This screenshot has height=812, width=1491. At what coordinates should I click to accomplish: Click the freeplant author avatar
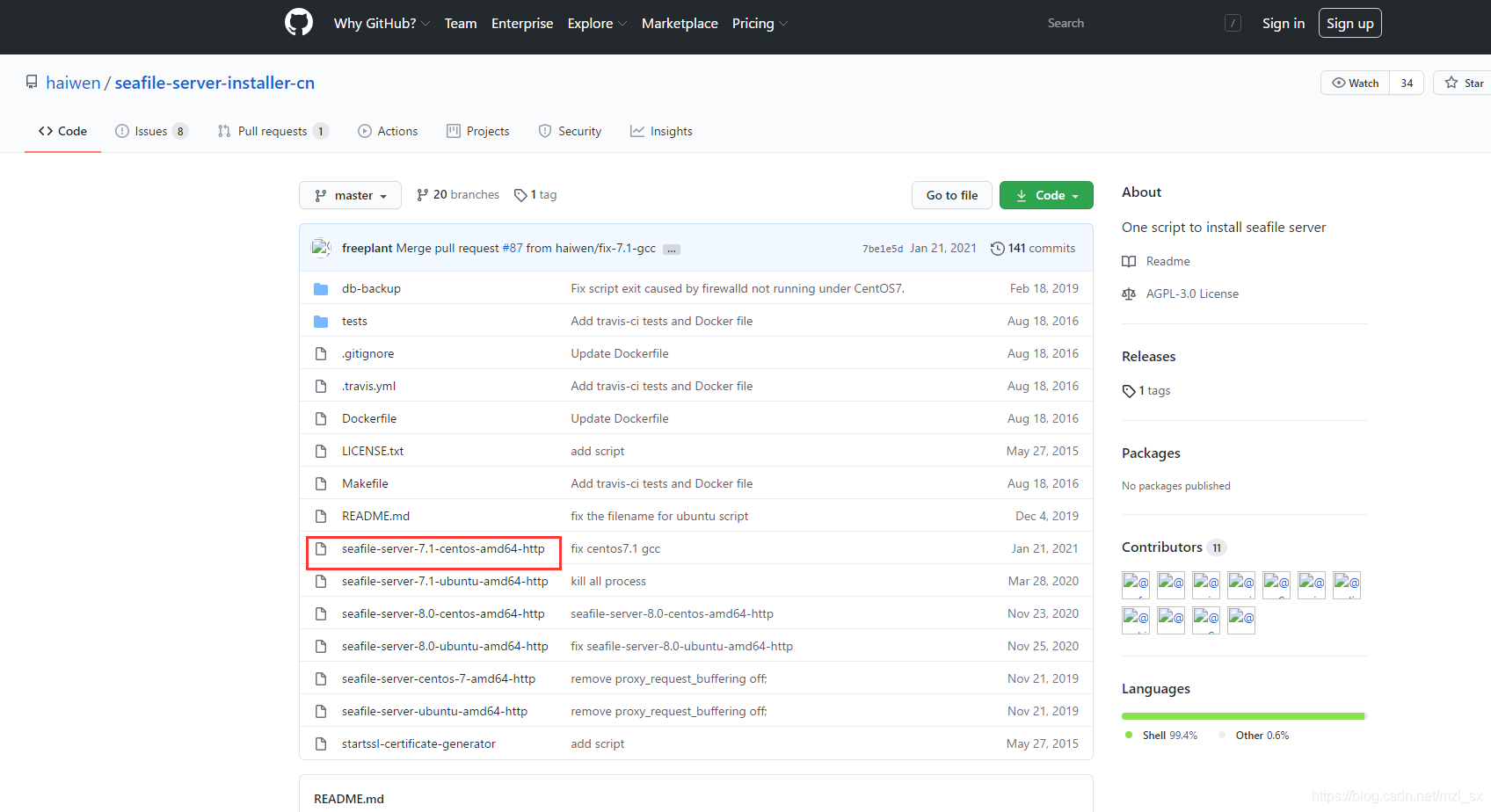pyautogui.click(x=321, y=248)
